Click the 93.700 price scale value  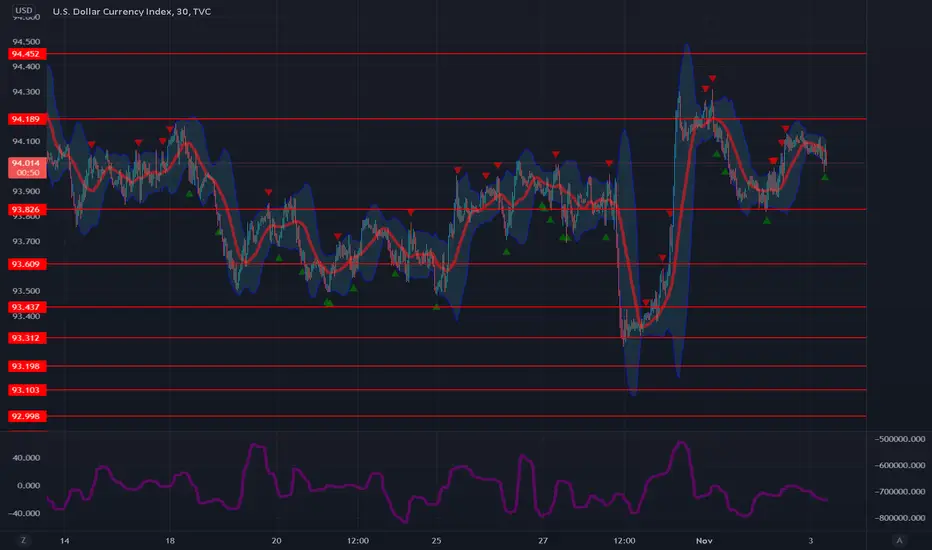pyautogui.click(x=26, y=241)
